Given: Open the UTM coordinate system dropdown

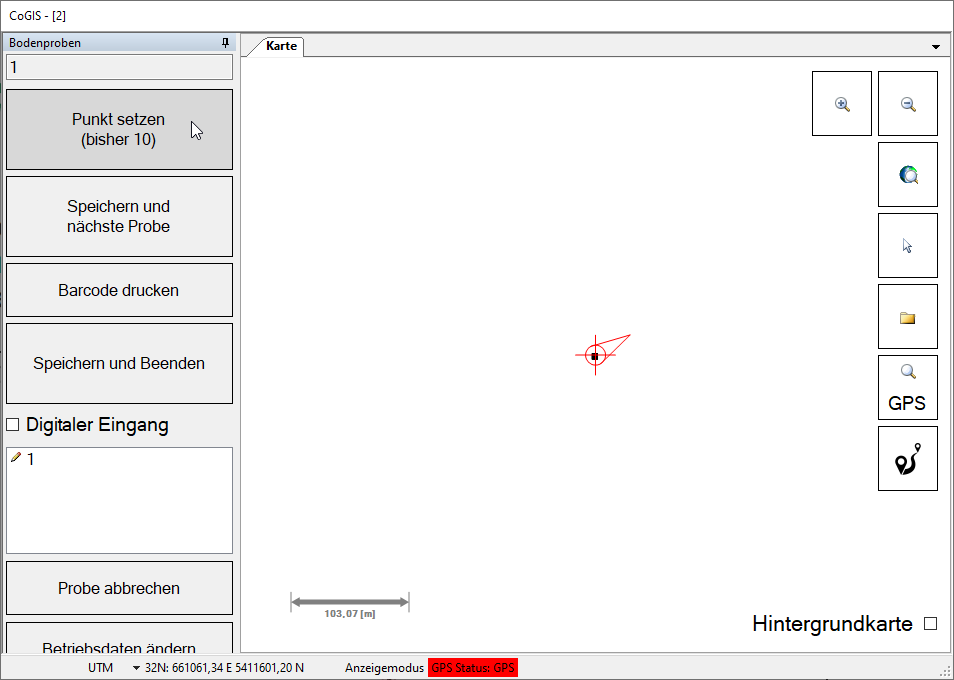Looking at the screenshot, I should click(135, 667).
